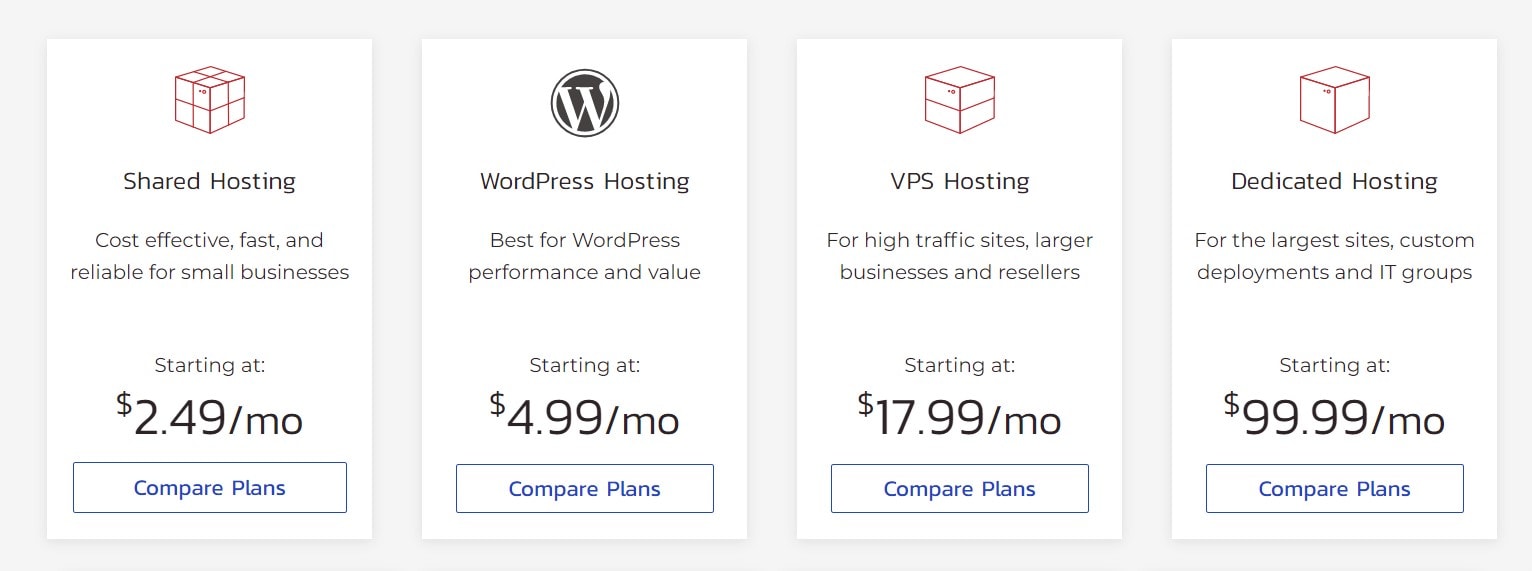
Task: Select the VPS Hosting heading
Action: (x=960, y=181)
